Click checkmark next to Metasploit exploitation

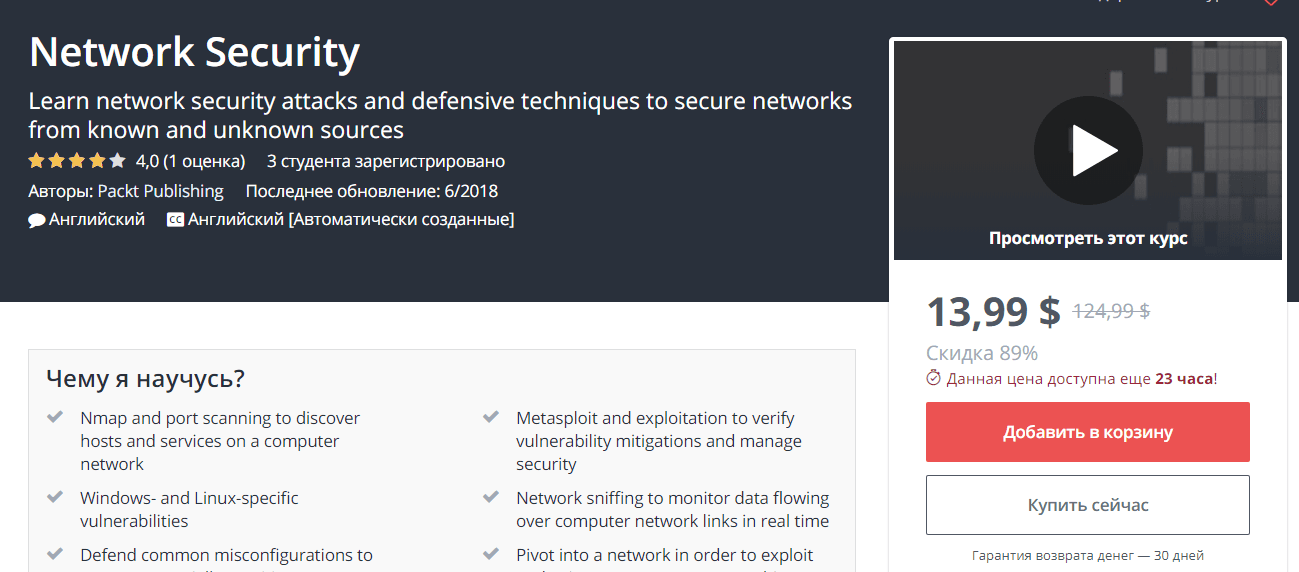pyautogui.click(x=491, y=416)
